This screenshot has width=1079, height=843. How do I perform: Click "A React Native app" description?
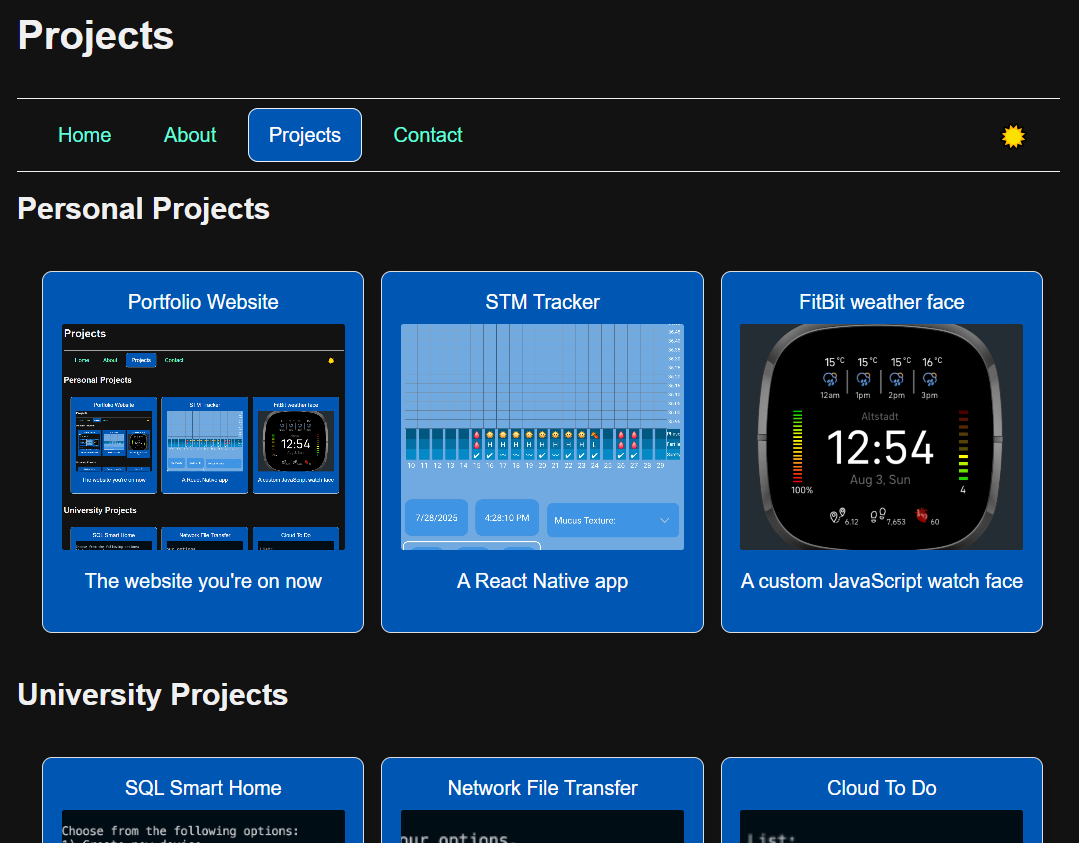click(x=542, y=581)
